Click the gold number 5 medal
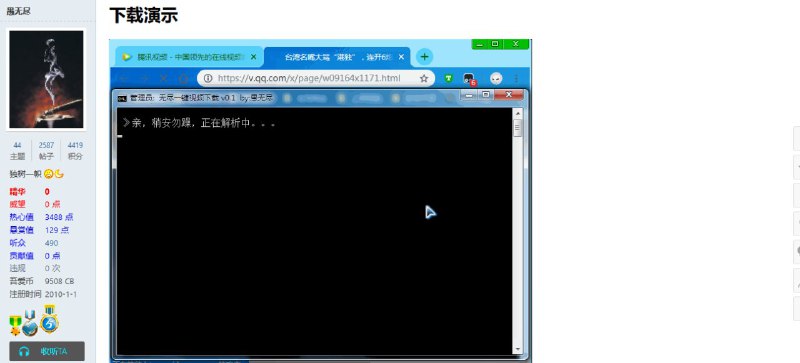 pos(49,320)
